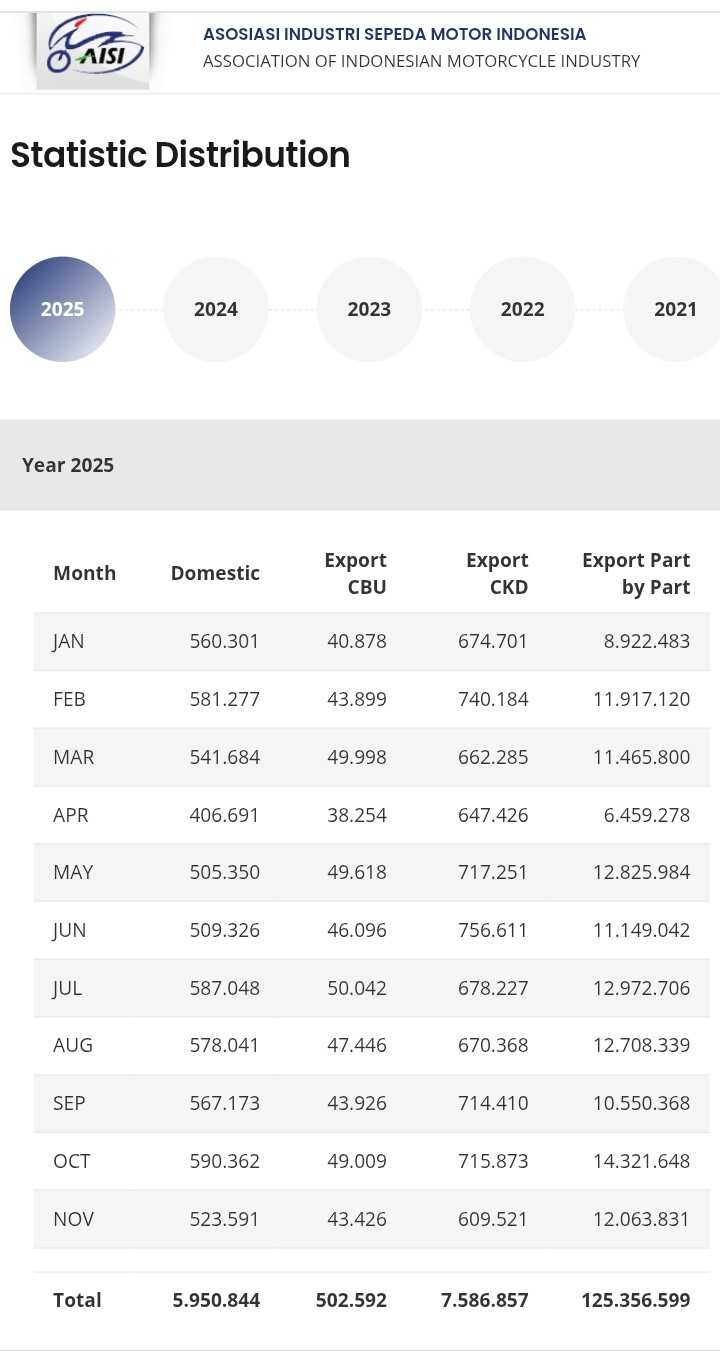This screenshot has height=1363, width=720.
Task: Click the Year 2025 section heading
Action: (x=68, y=465)
